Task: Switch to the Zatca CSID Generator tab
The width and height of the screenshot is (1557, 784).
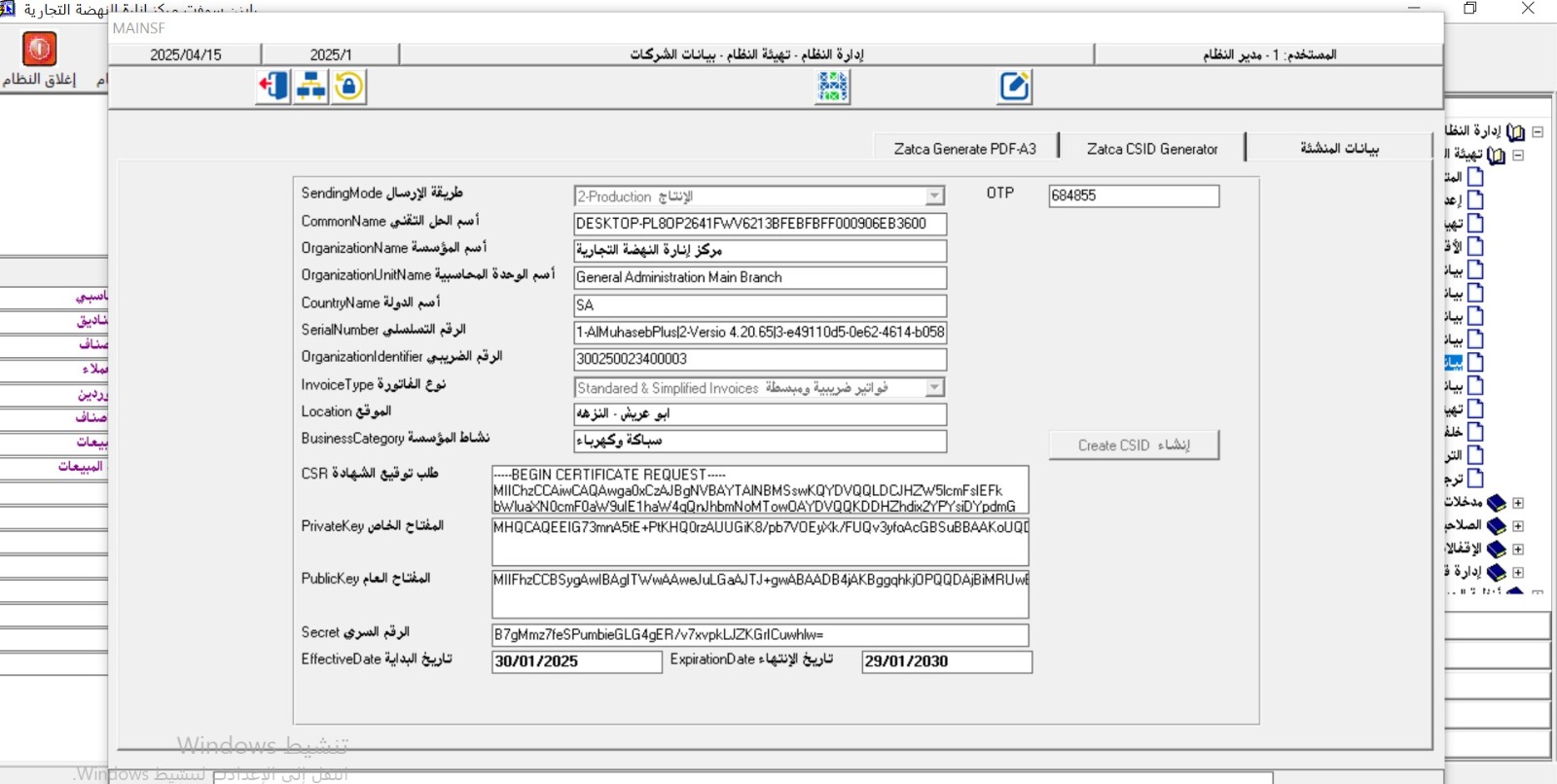Action: click(x=1151, y=149)
